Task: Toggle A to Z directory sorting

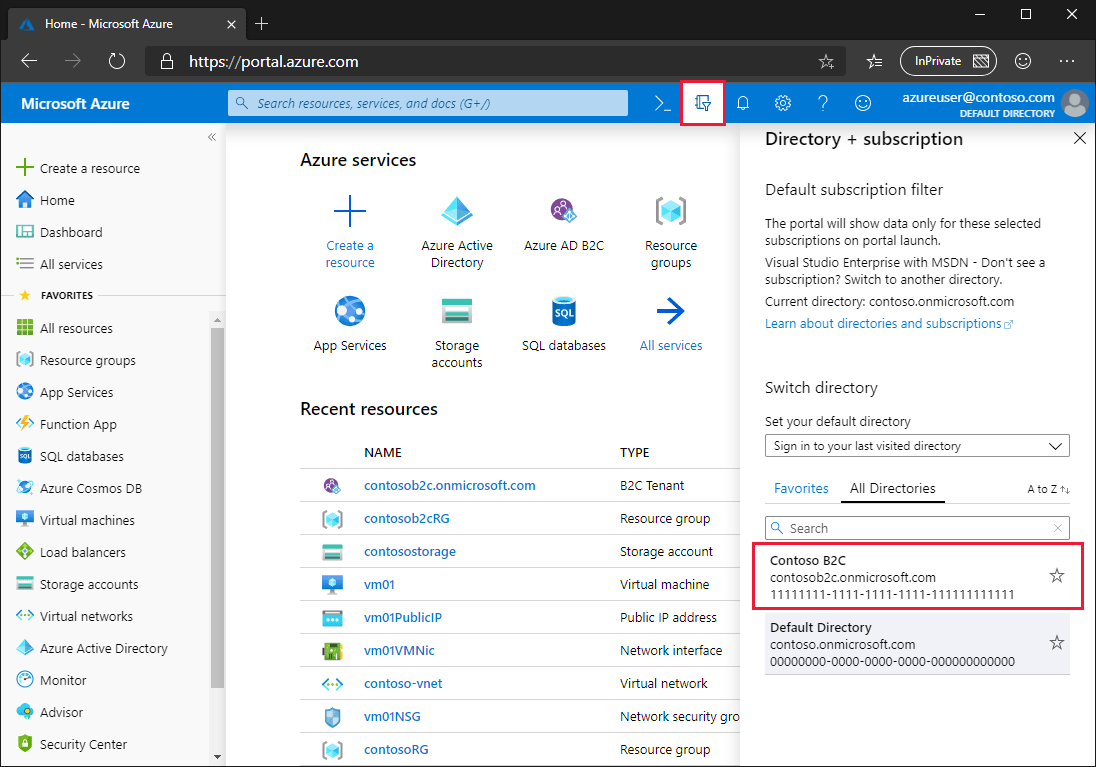Action: [1048, 489]
